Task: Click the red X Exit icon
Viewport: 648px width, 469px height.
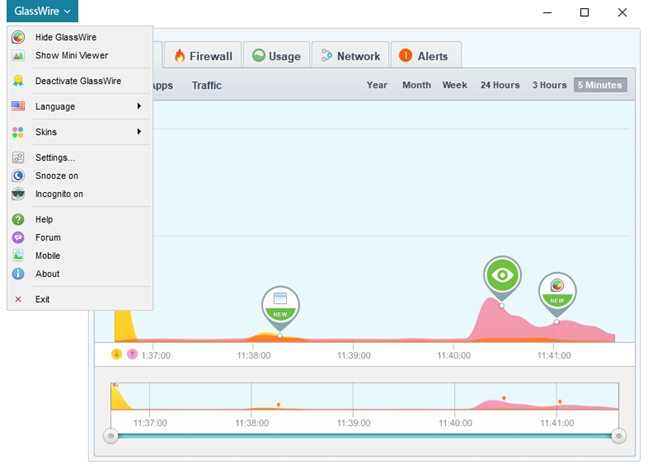Action: point(18,299)
